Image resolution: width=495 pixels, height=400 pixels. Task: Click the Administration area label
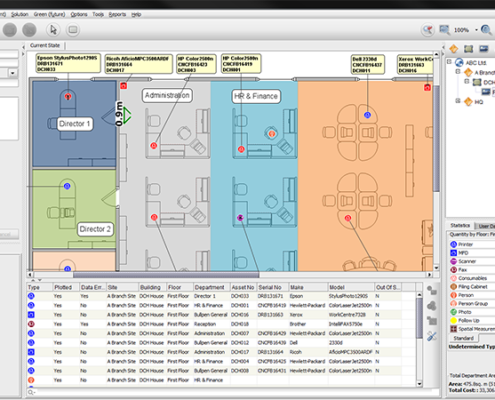click(167, 95)
